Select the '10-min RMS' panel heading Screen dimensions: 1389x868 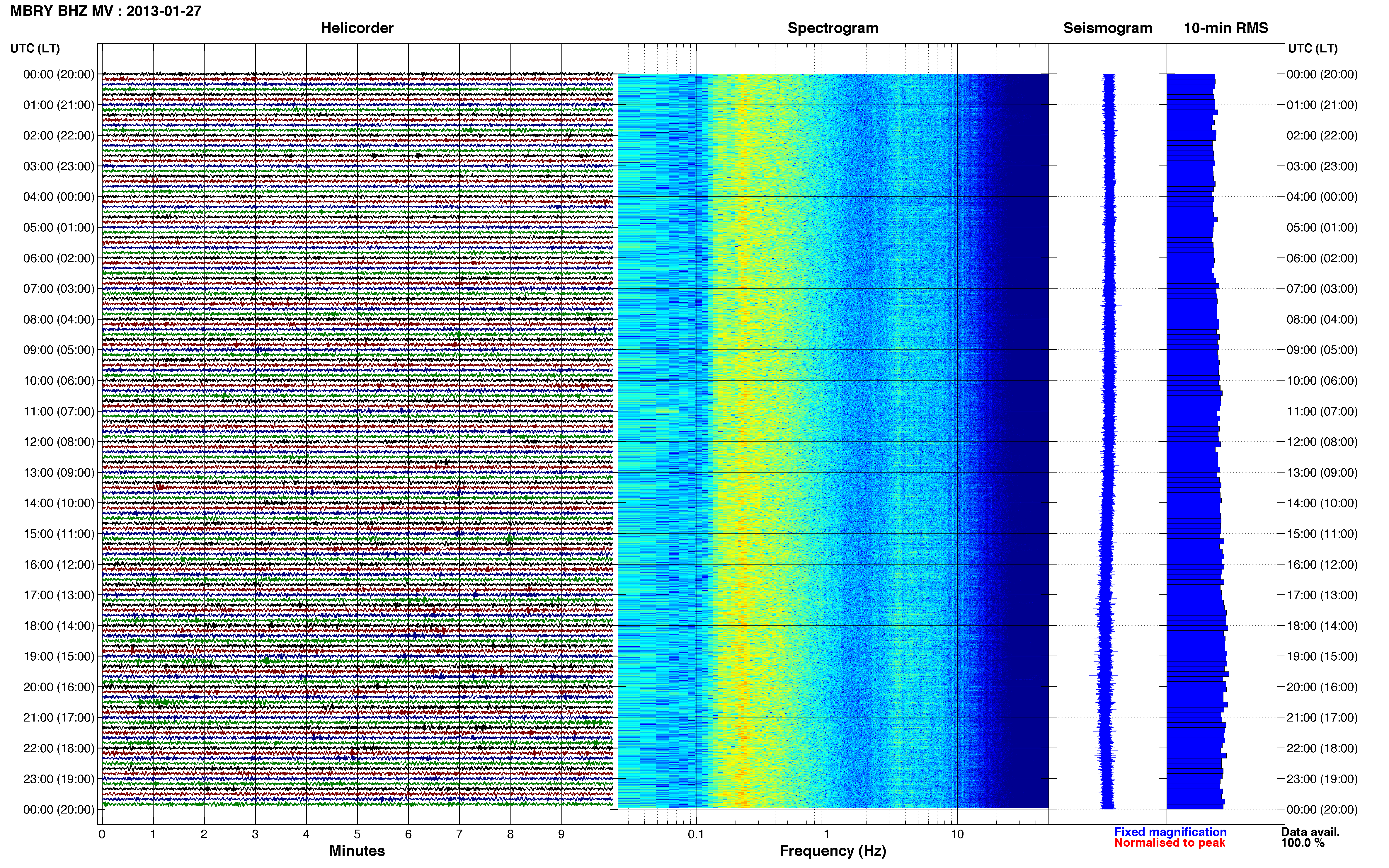(x=1226, y=28)
